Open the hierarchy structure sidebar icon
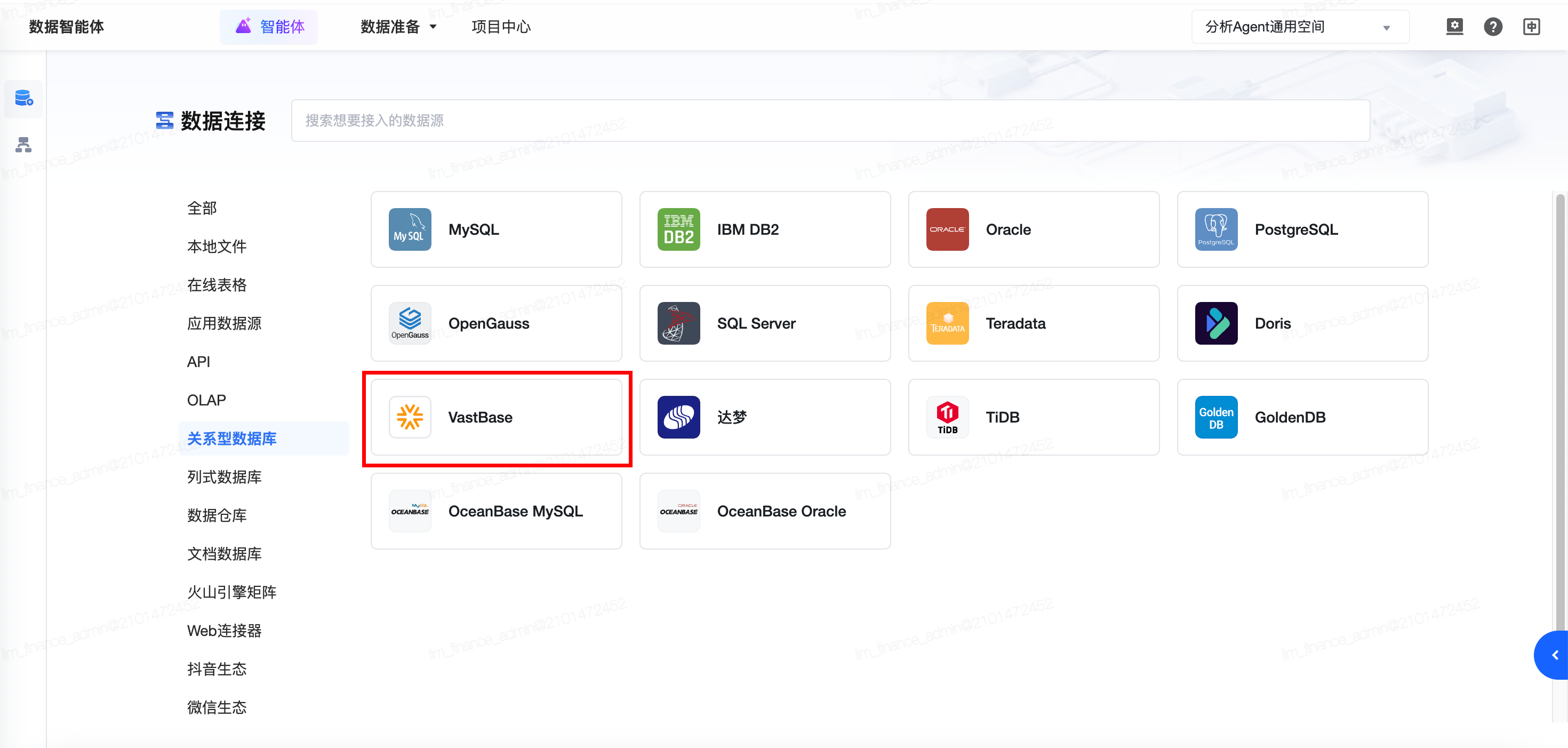Image resolution: width=1568 pixels, height=748 pixels. tap(24, 145)
